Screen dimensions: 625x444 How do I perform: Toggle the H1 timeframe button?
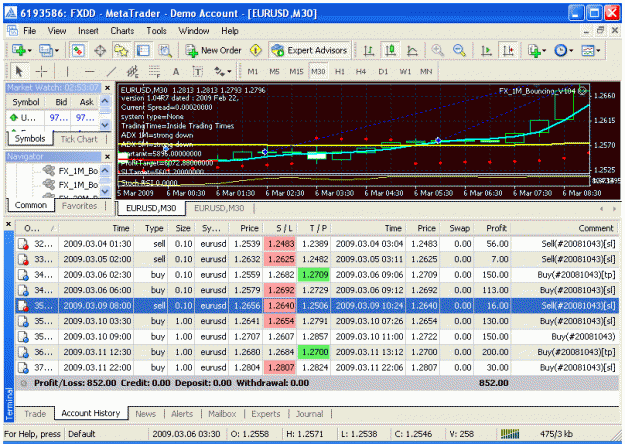click(340, 72)
